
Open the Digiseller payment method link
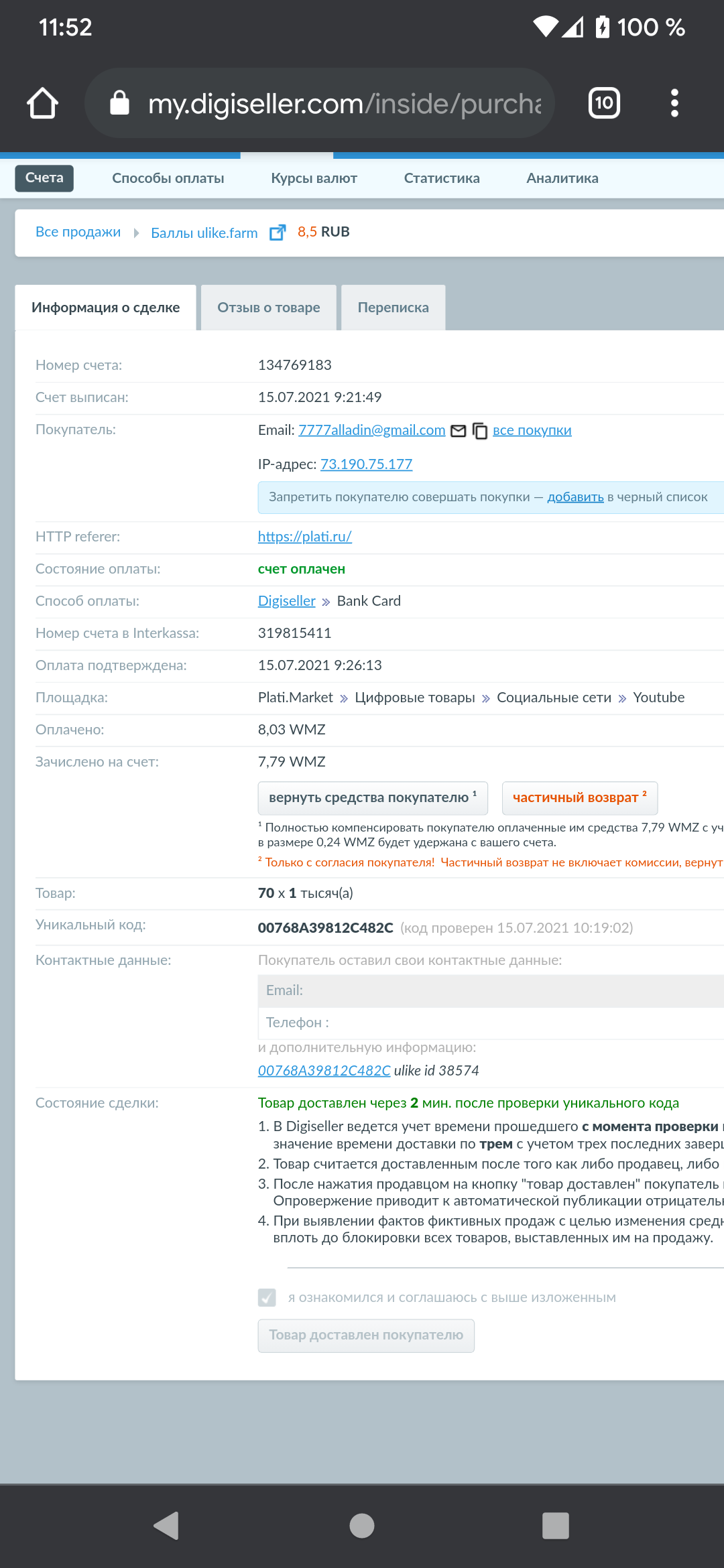tap(287, 601)
